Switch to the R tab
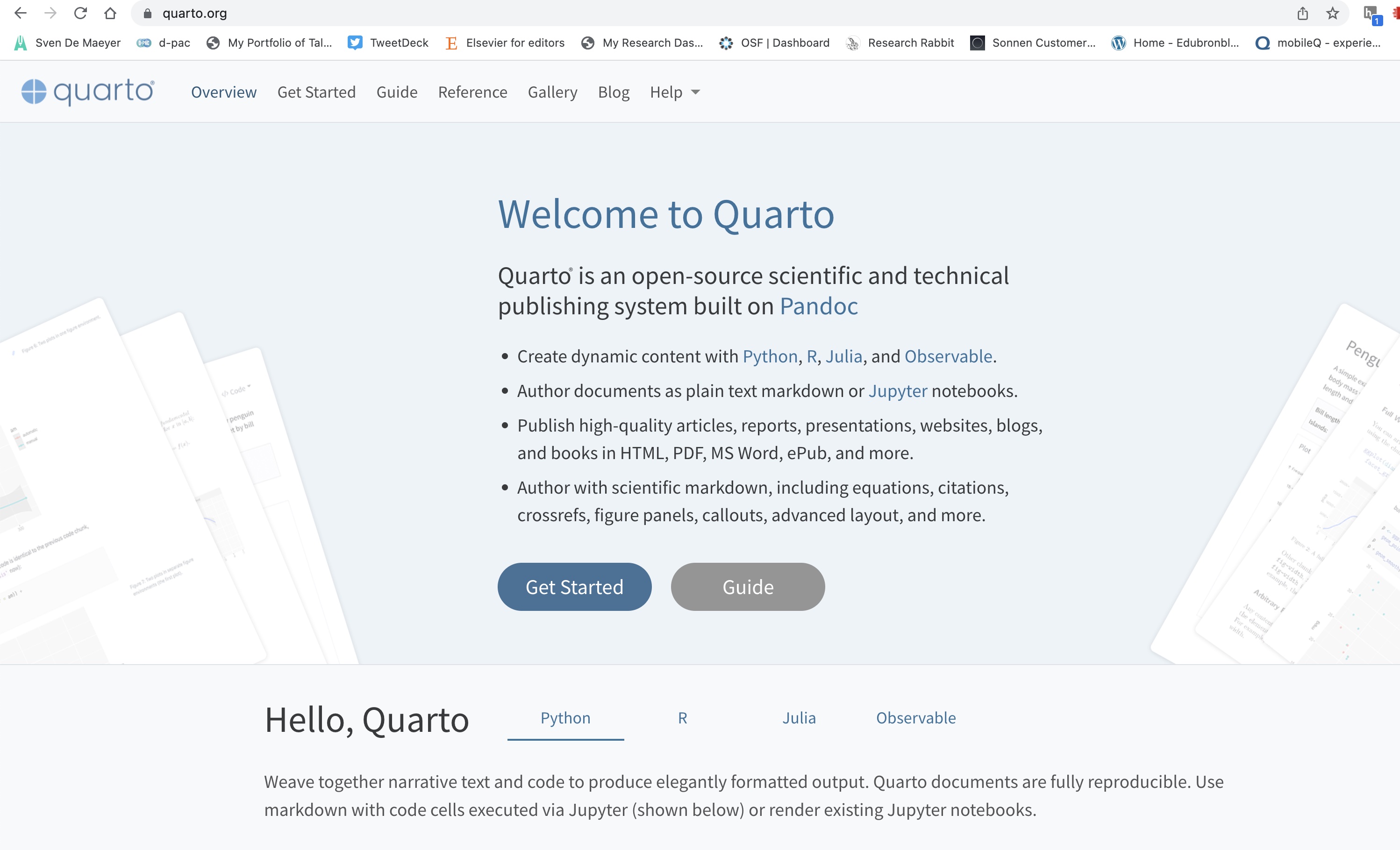The image size is (1400, 850). click(682, 718)
